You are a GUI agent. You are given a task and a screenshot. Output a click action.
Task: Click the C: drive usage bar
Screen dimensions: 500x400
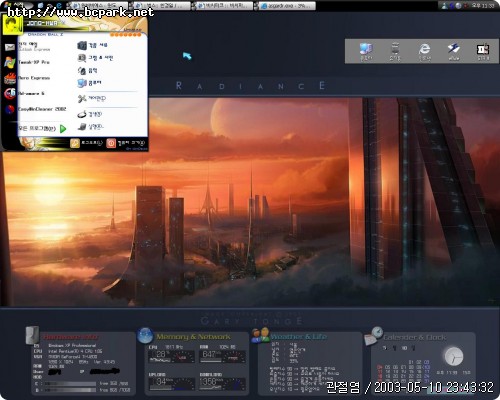70,384
